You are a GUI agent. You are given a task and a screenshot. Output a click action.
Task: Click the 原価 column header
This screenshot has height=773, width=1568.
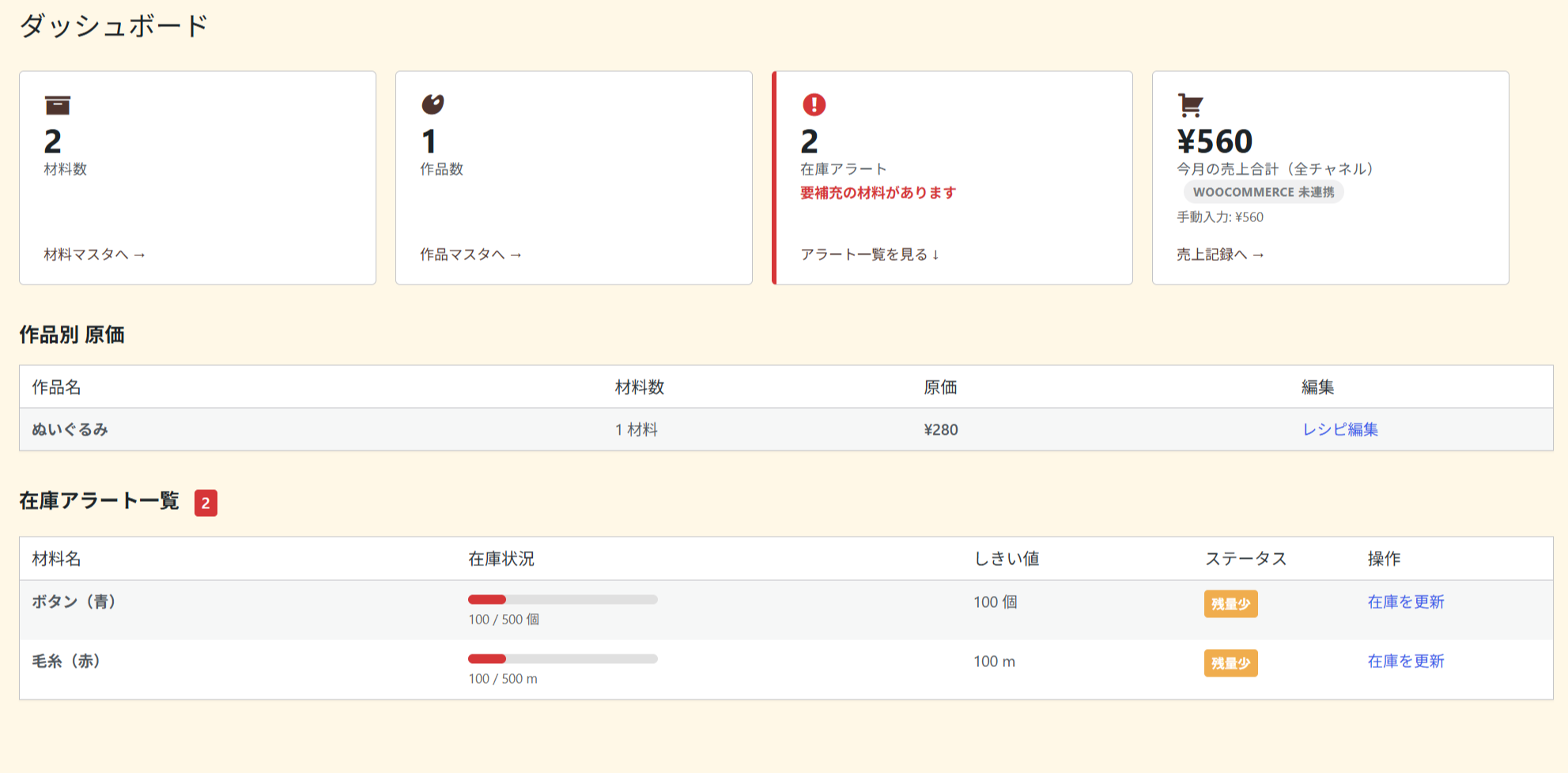coord(940,387)
